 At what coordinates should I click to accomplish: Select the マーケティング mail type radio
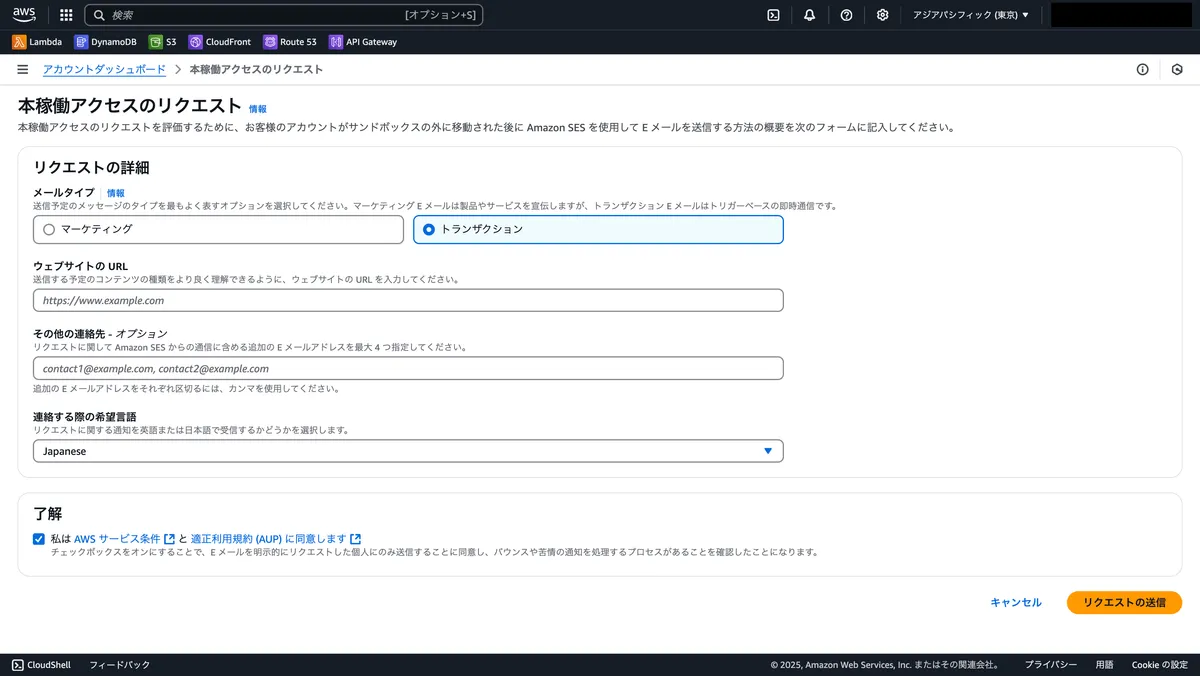tap(49, 229)
